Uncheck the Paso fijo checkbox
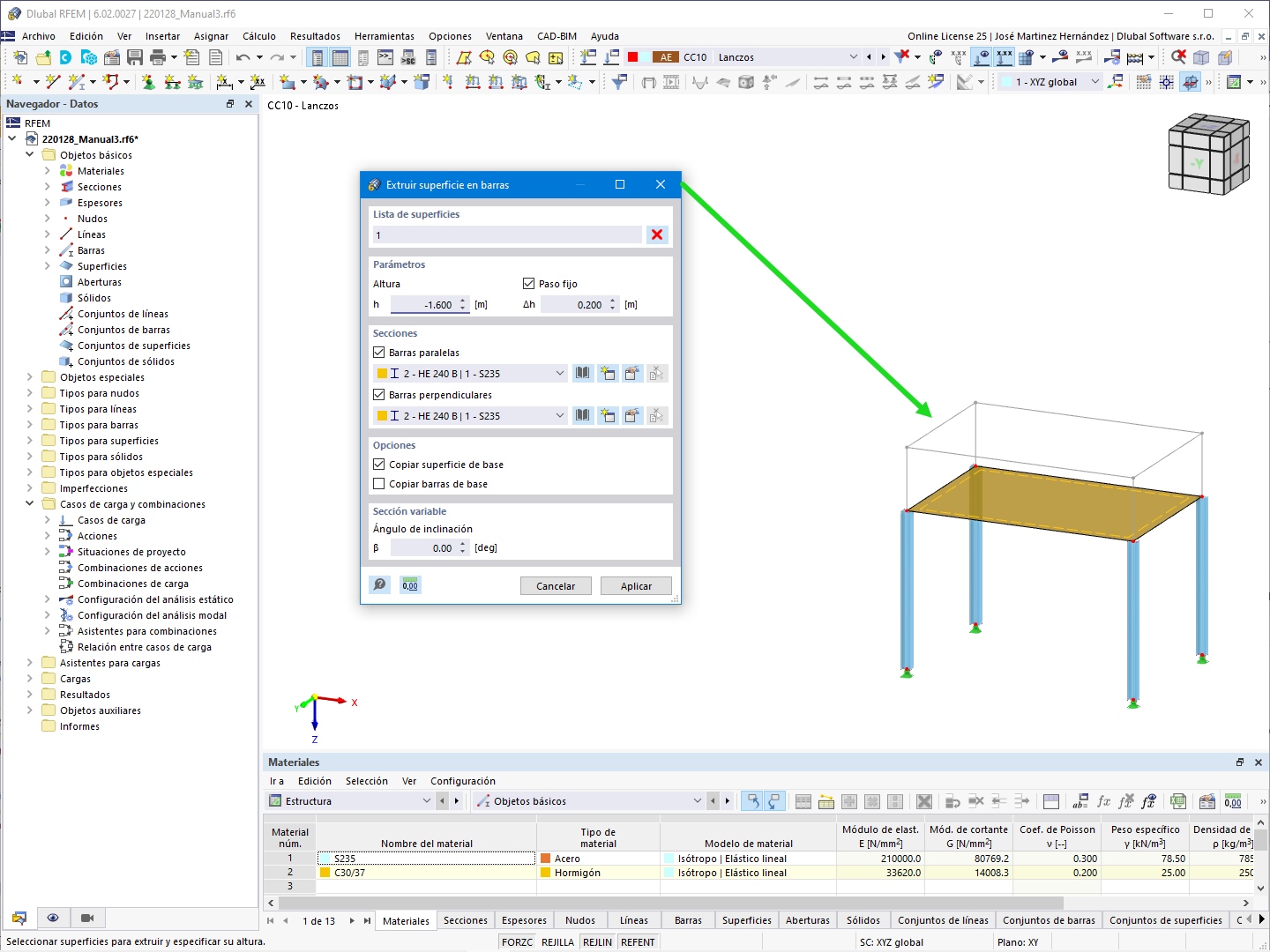The width and height of the screenshot is (1270, 952). (x=529, y=284)
